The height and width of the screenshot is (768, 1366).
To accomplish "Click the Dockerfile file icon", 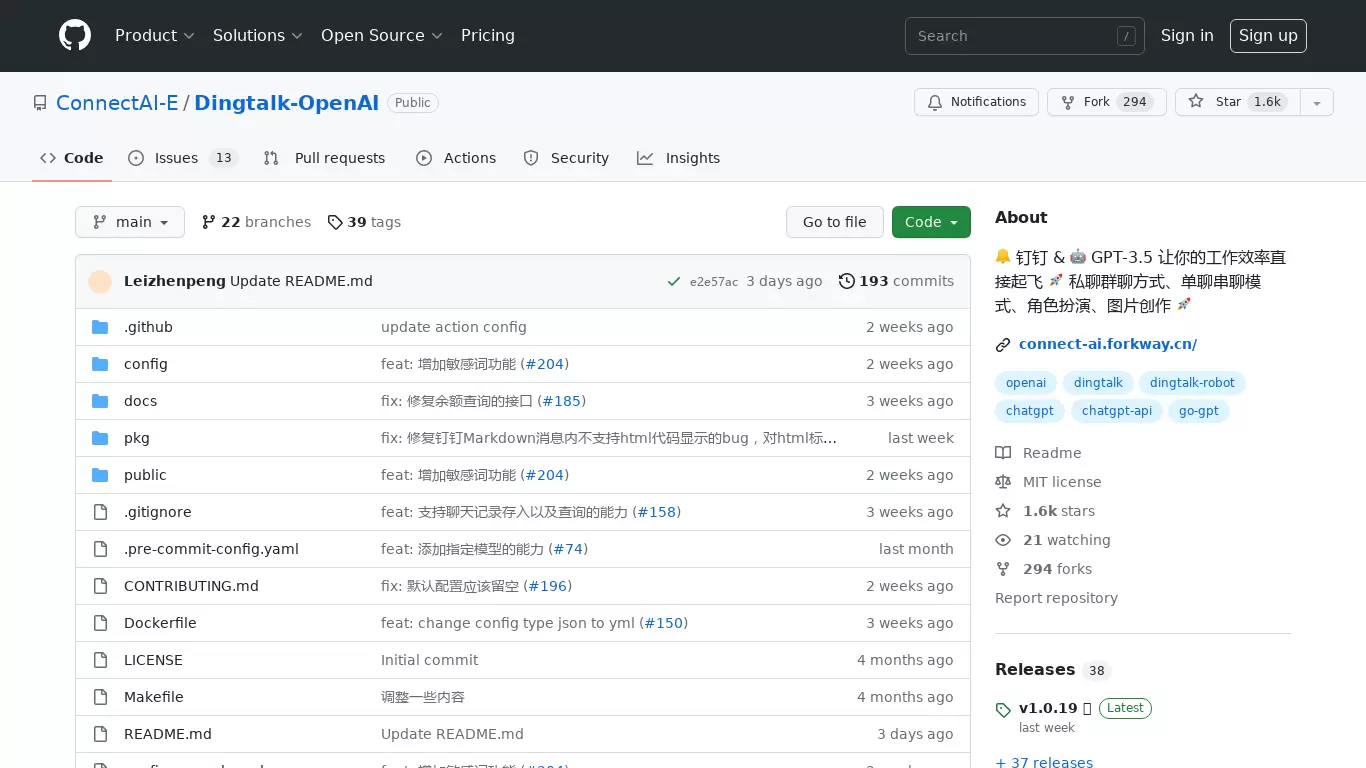I will click(x=100, y=623).
